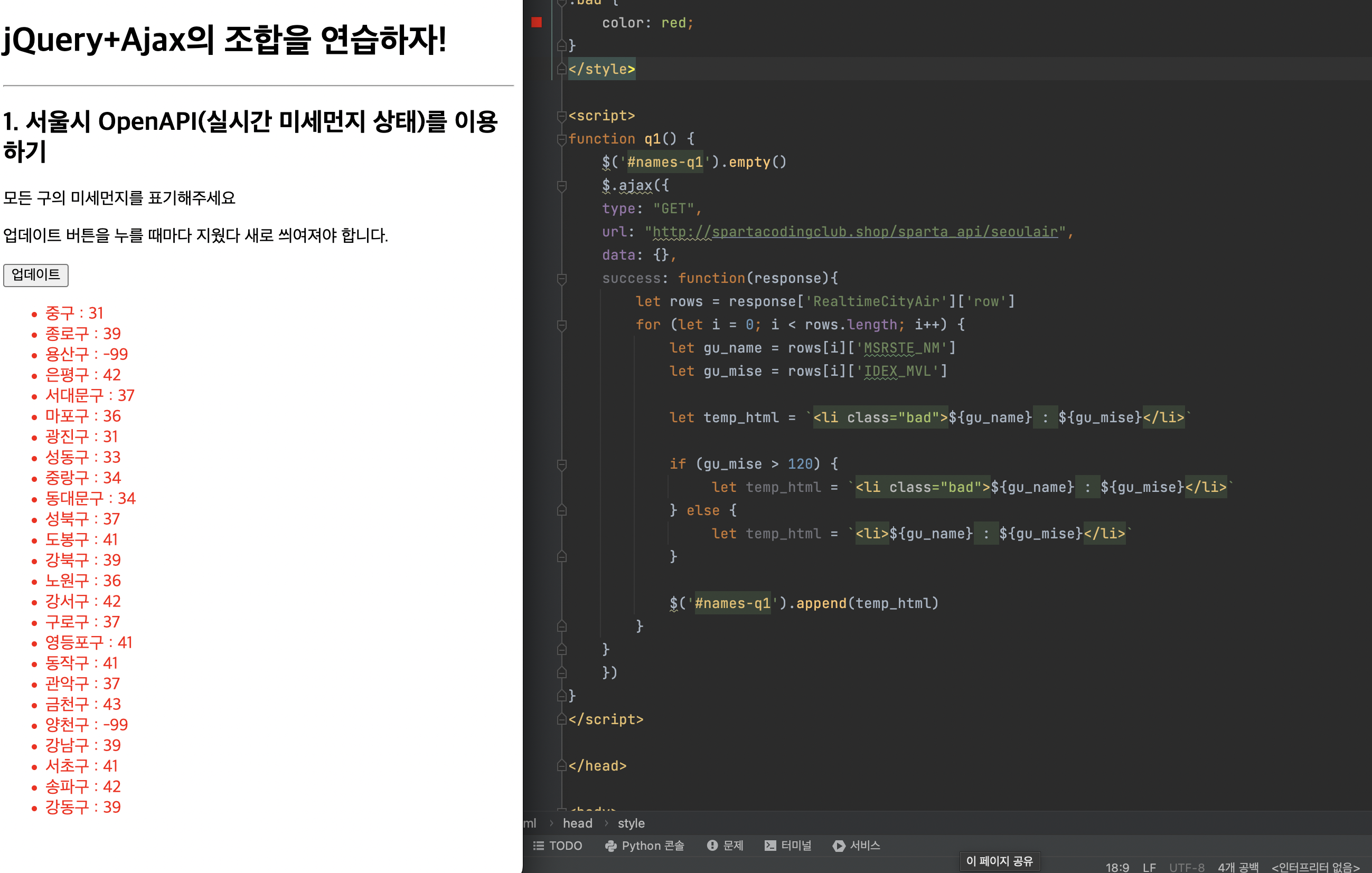Click the </script> line fold marker

561,720
